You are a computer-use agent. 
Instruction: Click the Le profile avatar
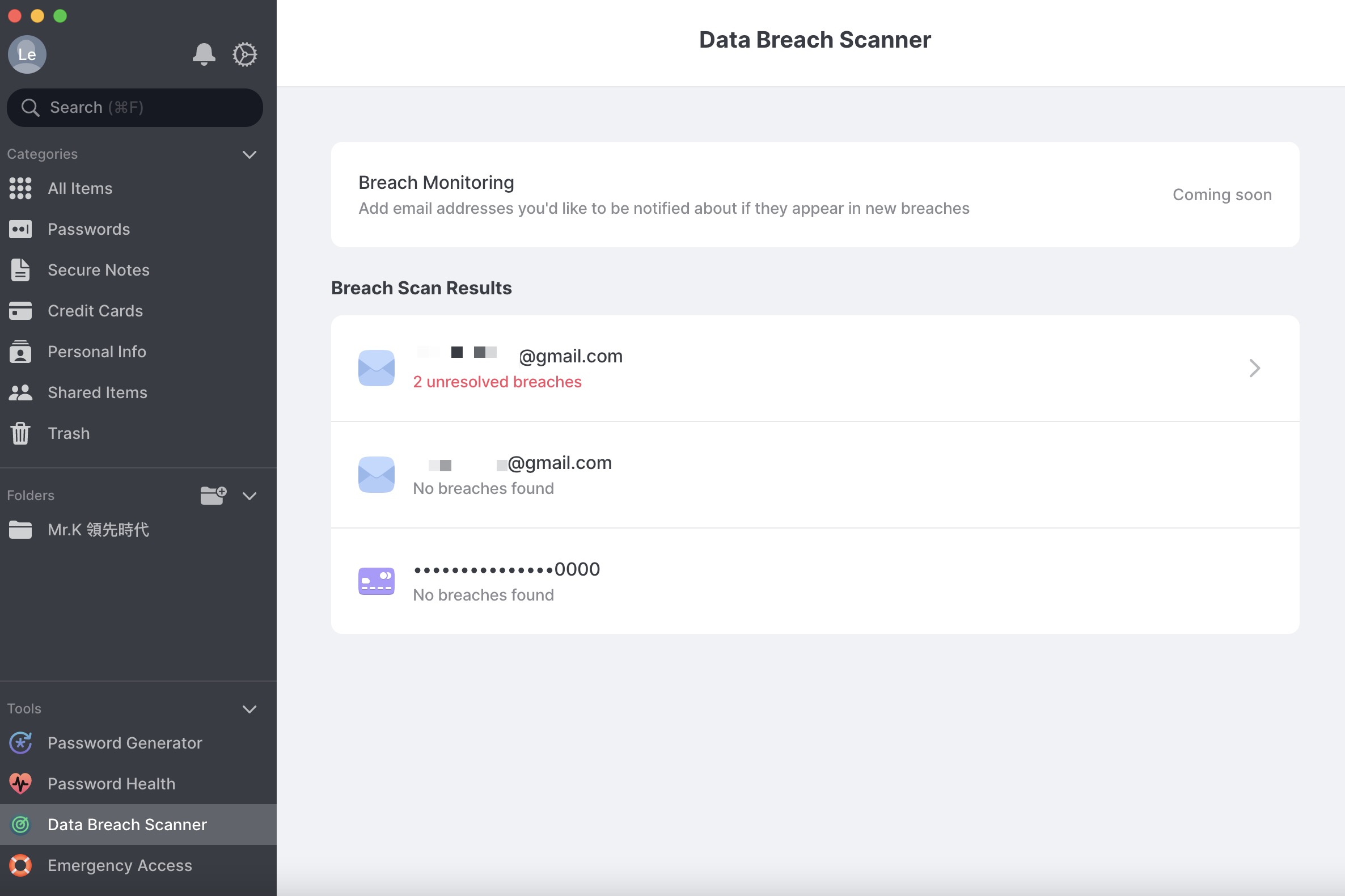[x=27, y=54]
